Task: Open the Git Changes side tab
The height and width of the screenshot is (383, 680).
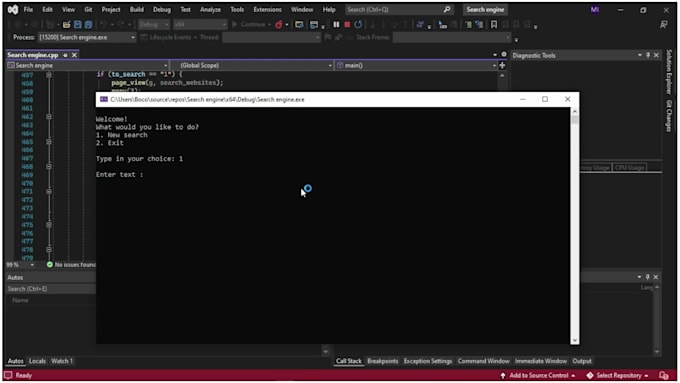Action: point(669,116)
